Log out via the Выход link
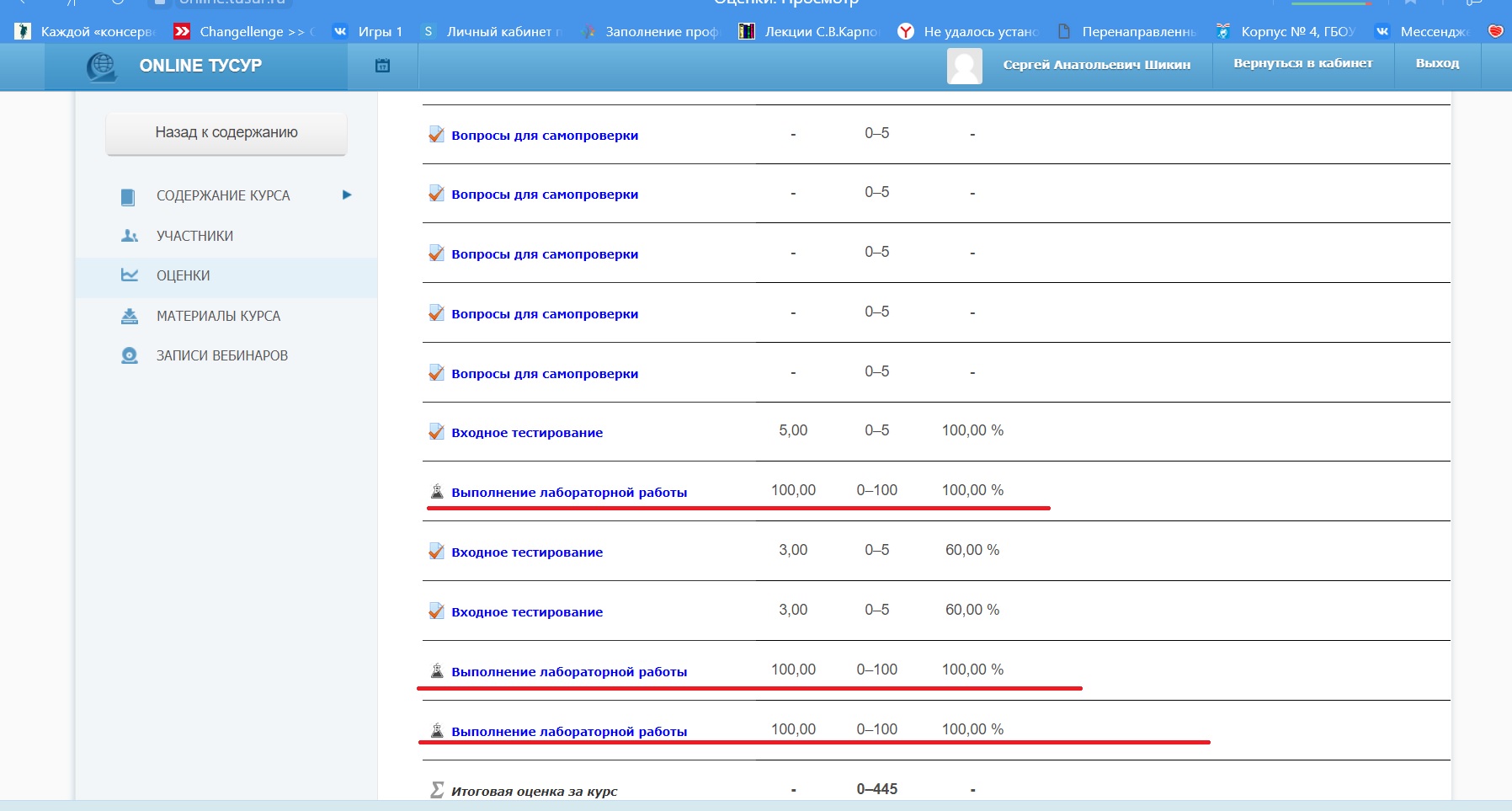1512x811 pixels. pyautogui.click(x=1437, y=63)
